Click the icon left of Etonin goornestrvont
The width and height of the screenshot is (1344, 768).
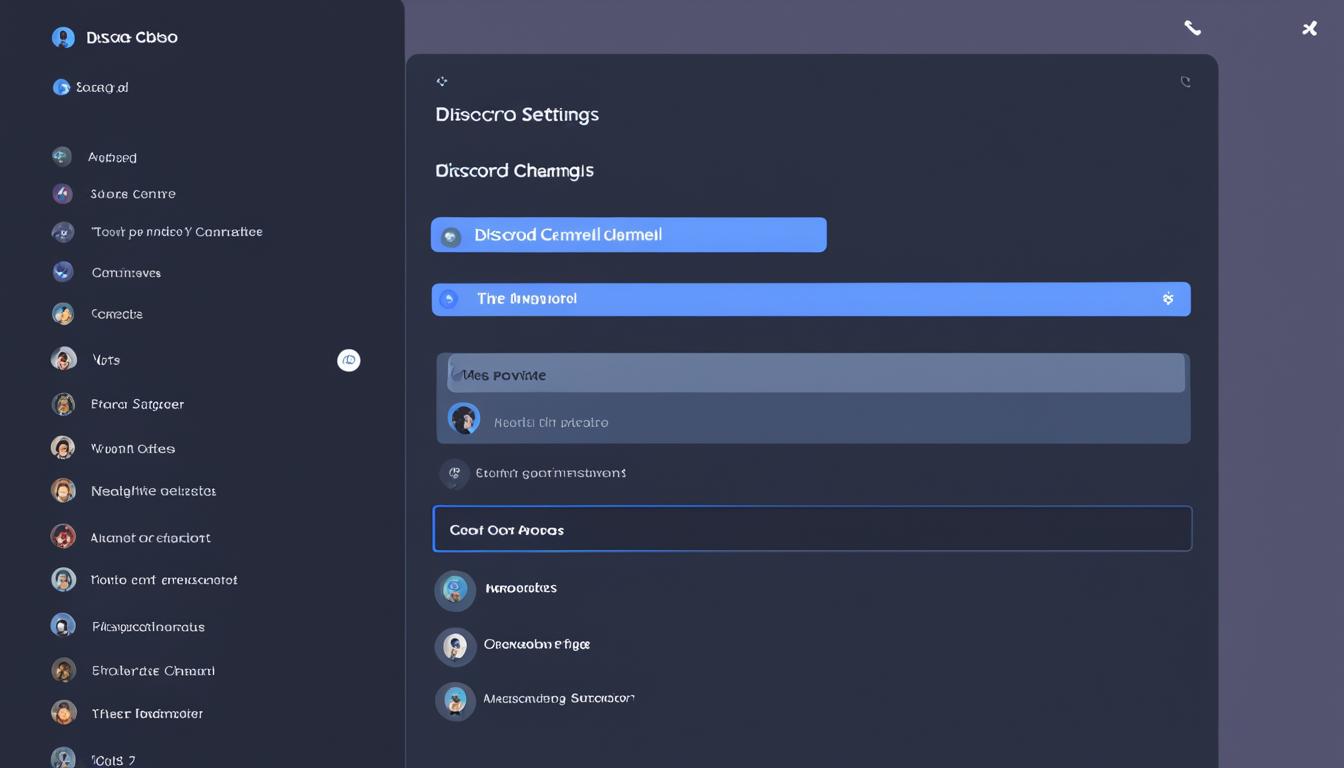pyautogui.click(x=454, y=473)
